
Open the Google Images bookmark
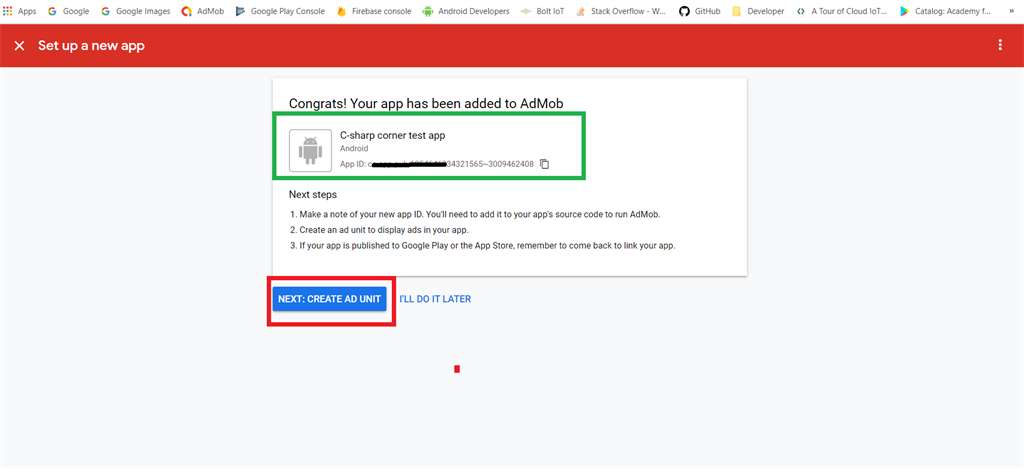(x=135, y=11)
